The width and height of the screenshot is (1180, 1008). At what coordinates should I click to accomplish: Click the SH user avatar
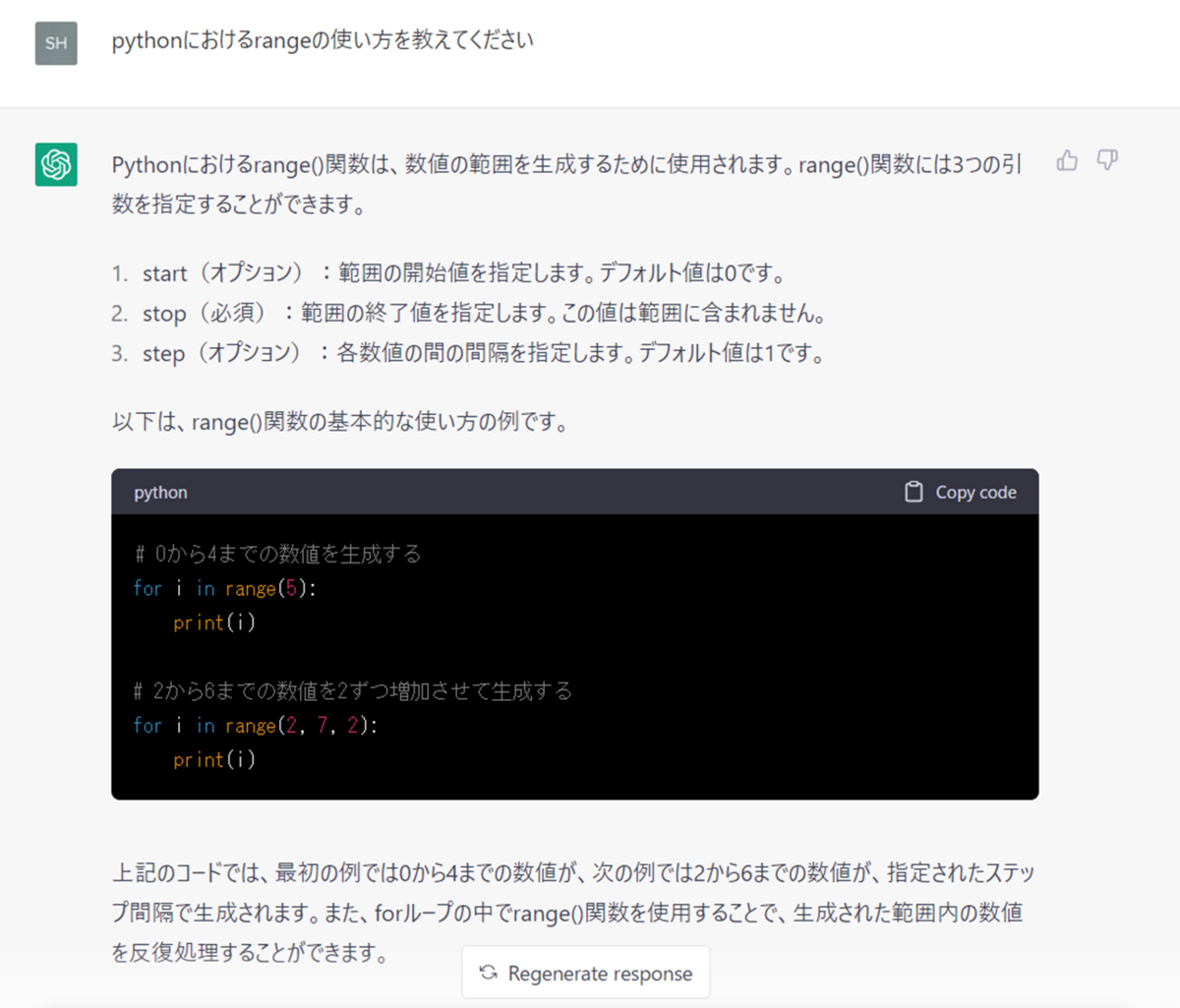(56, 42)
